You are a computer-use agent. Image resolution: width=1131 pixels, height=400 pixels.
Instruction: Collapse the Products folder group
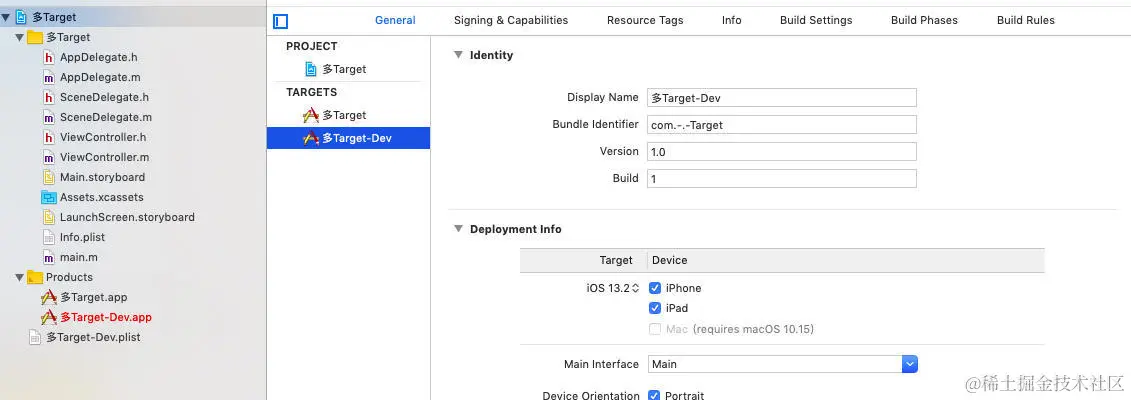[x=20, y=277]
